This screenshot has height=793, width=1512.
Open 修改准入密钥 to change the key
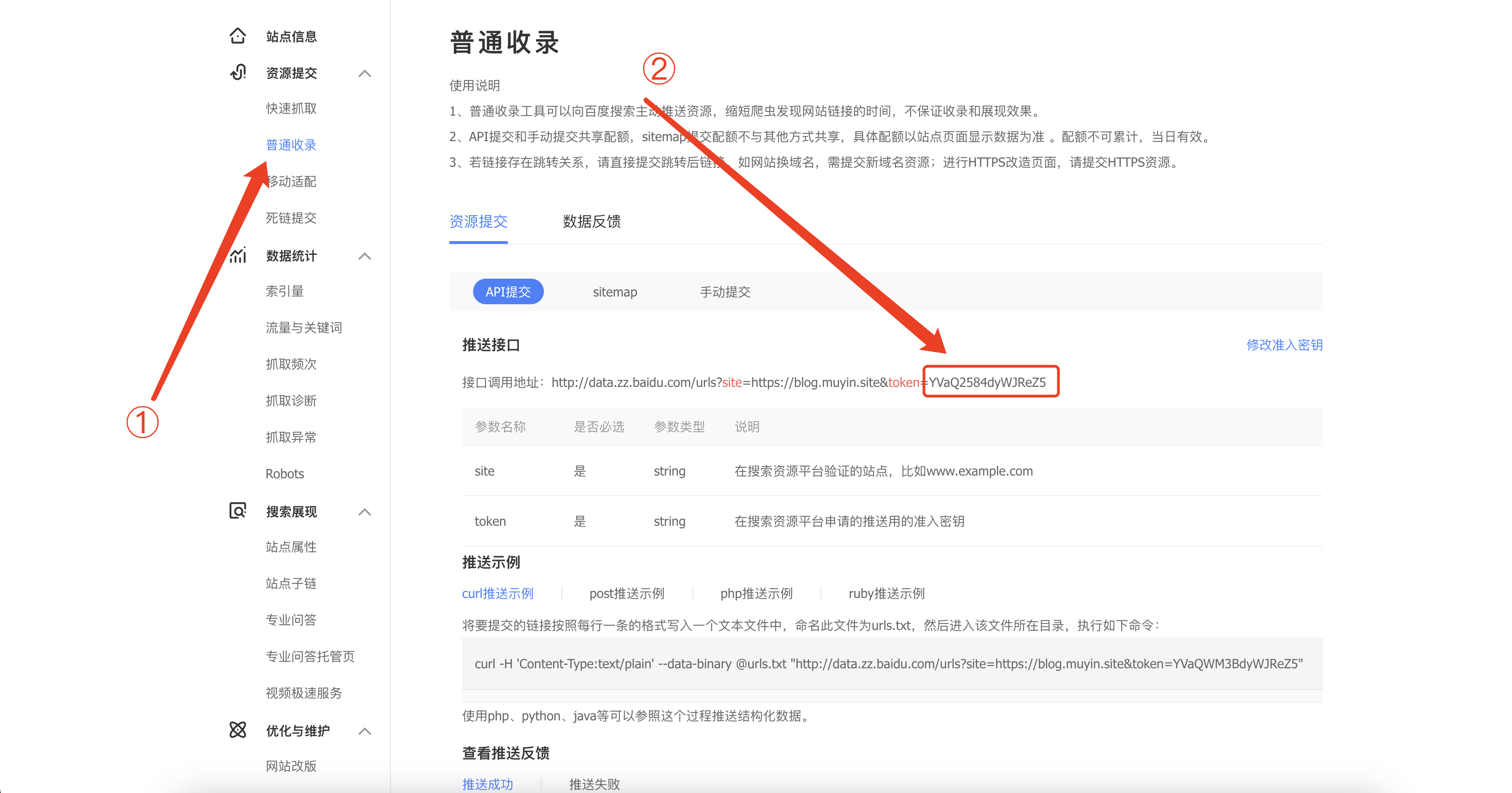point(1284,345)
